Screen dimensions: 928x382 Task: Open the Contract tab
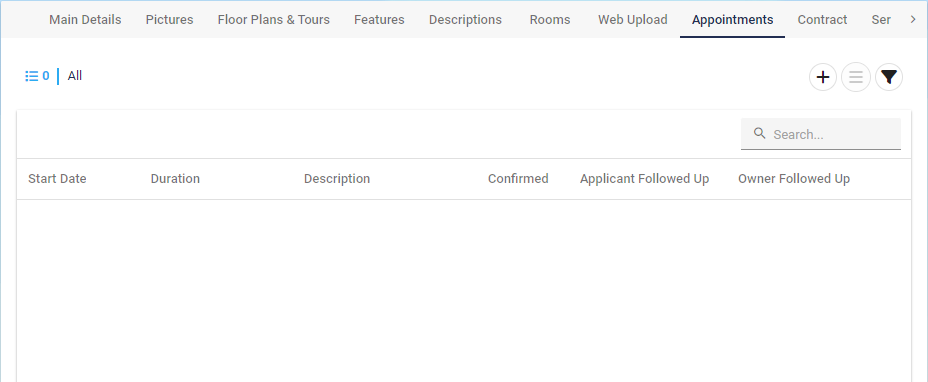click(x=823, y=20)
